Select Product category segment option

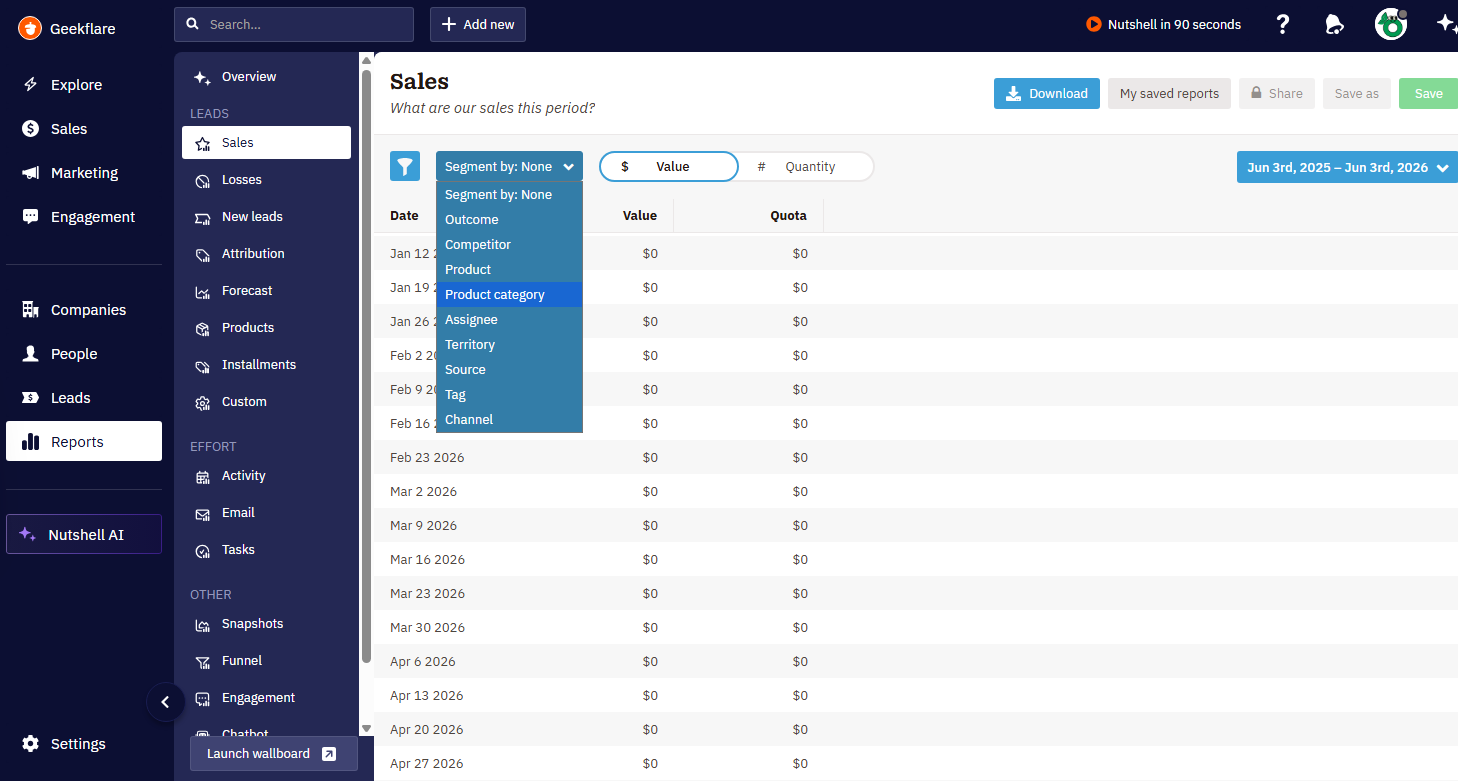(x=509, y=295)
